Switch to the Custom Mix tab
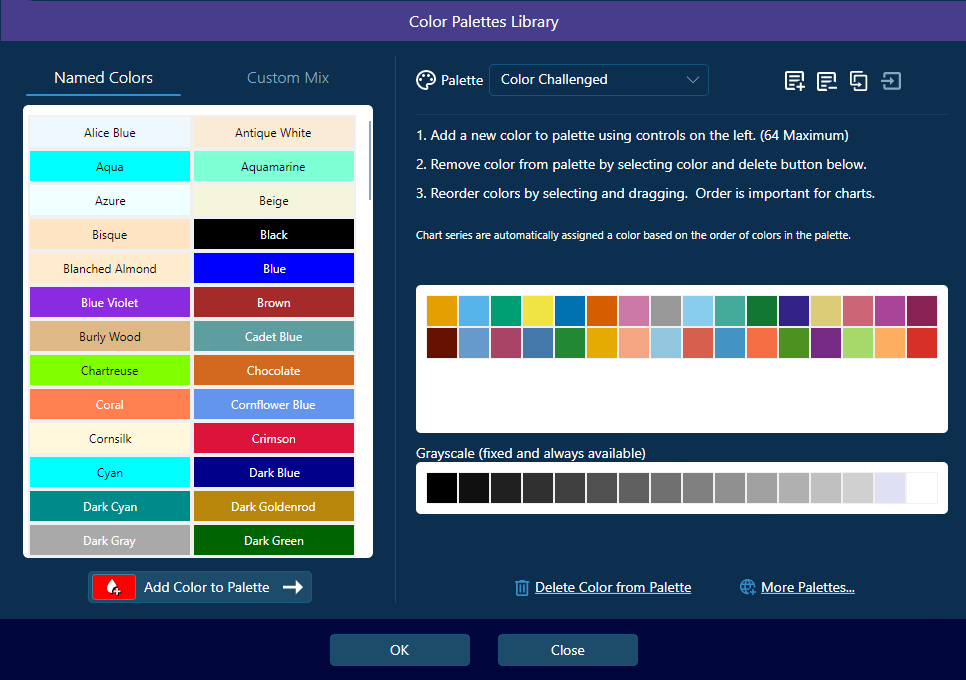The height and width of the screenshot is (680, 966). (x=288, y=78)
